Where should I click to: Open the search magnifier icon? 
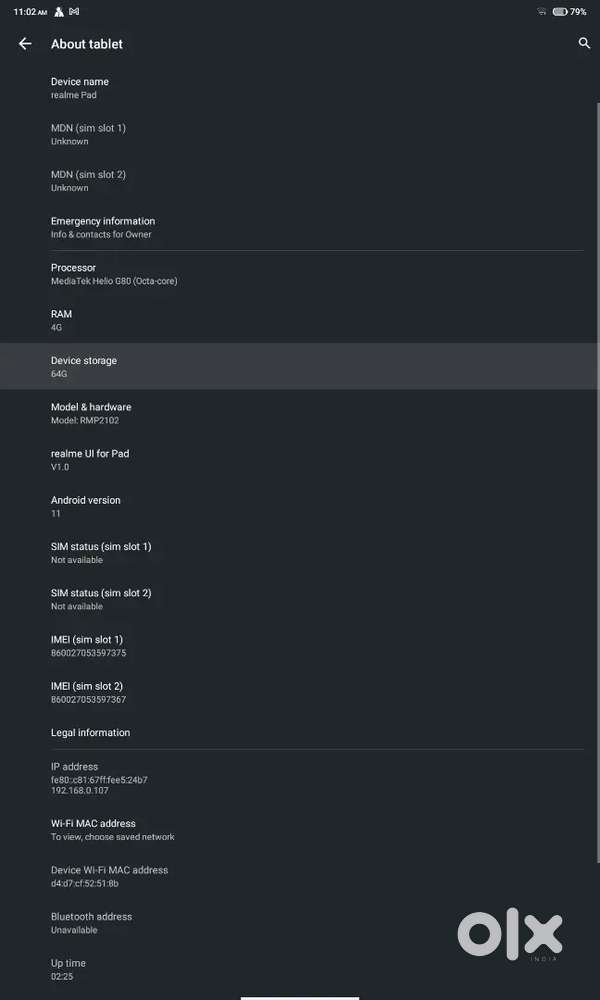584,44
